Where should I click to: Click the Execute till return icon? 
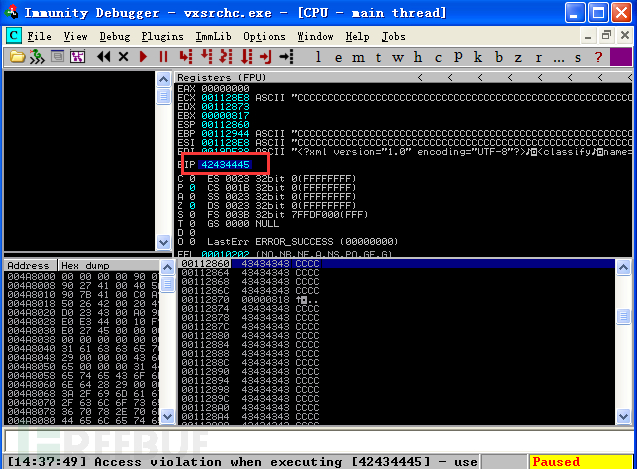(x=266, y=56)
